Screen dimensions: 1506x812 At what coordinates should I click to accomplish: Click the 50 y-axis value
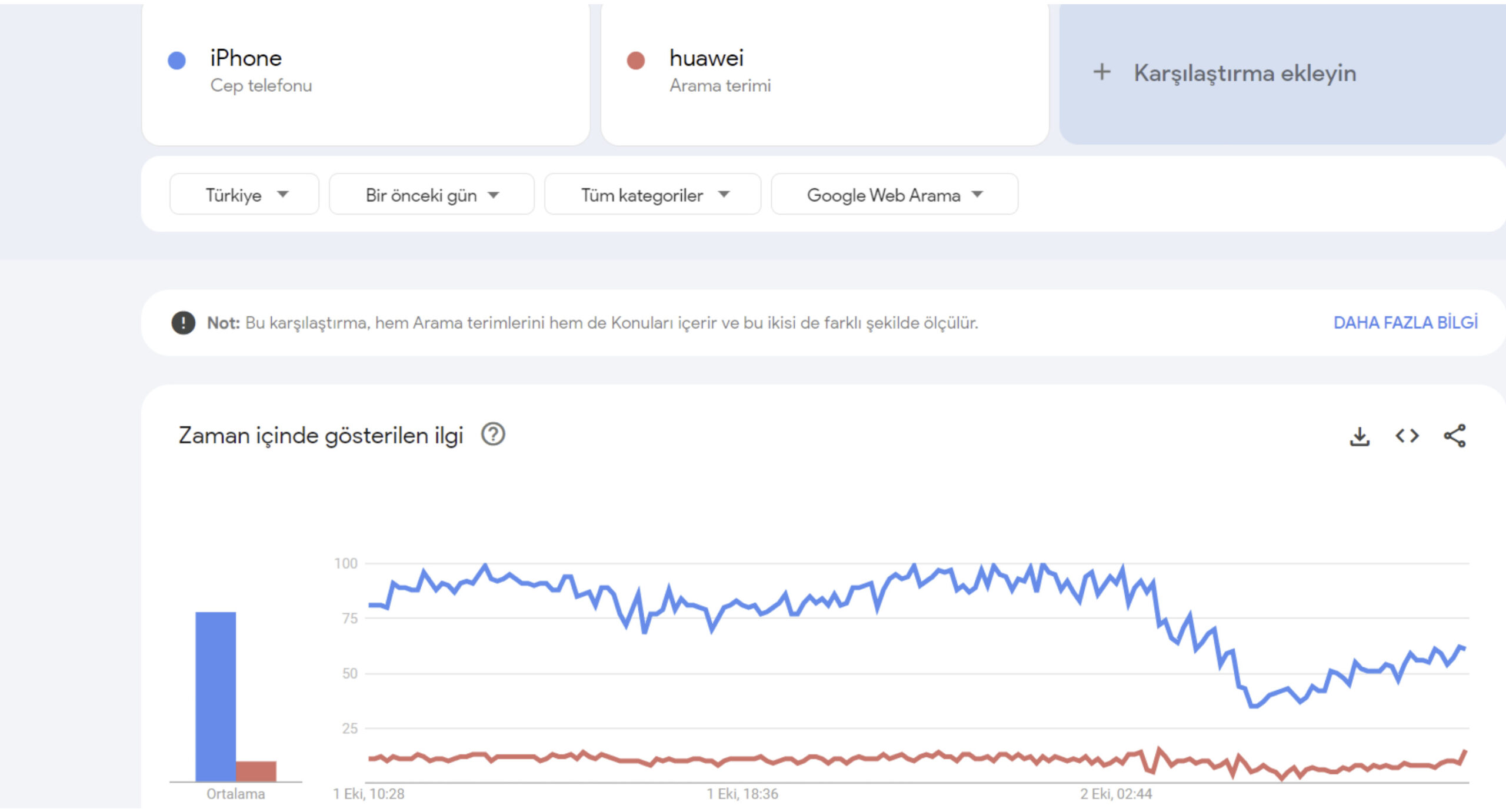(x=349, y=673)
